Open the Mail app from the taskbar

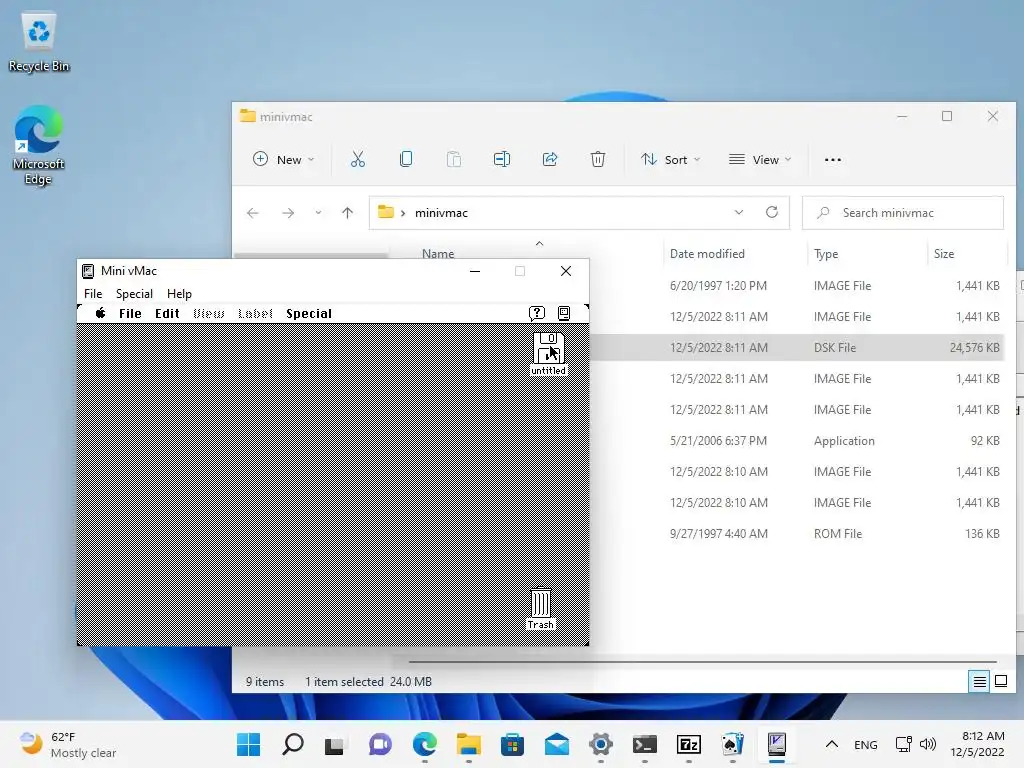pos(556,744)
